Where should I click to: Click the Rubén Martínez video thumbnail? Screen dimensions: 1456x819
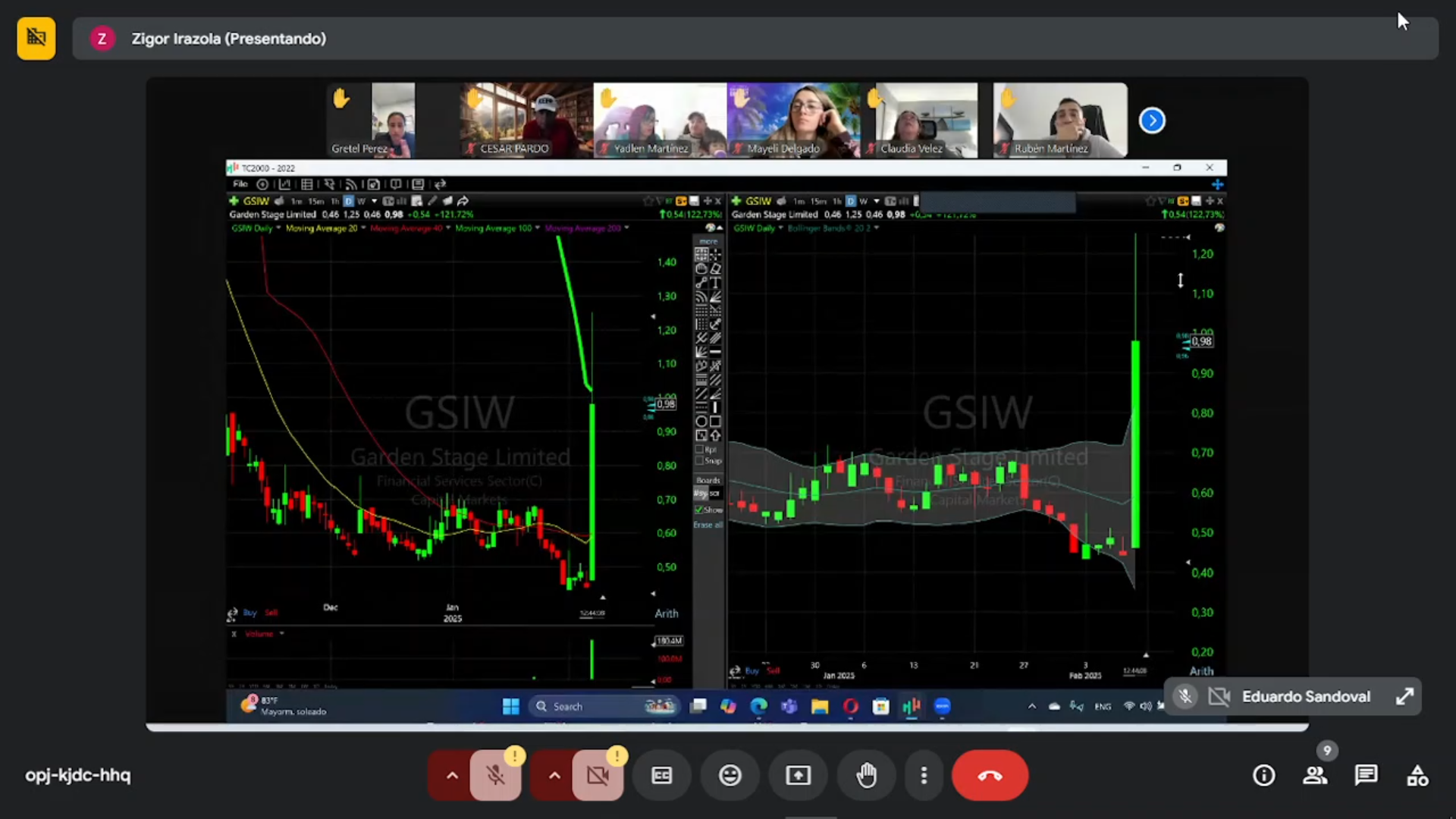[1059, 120]
